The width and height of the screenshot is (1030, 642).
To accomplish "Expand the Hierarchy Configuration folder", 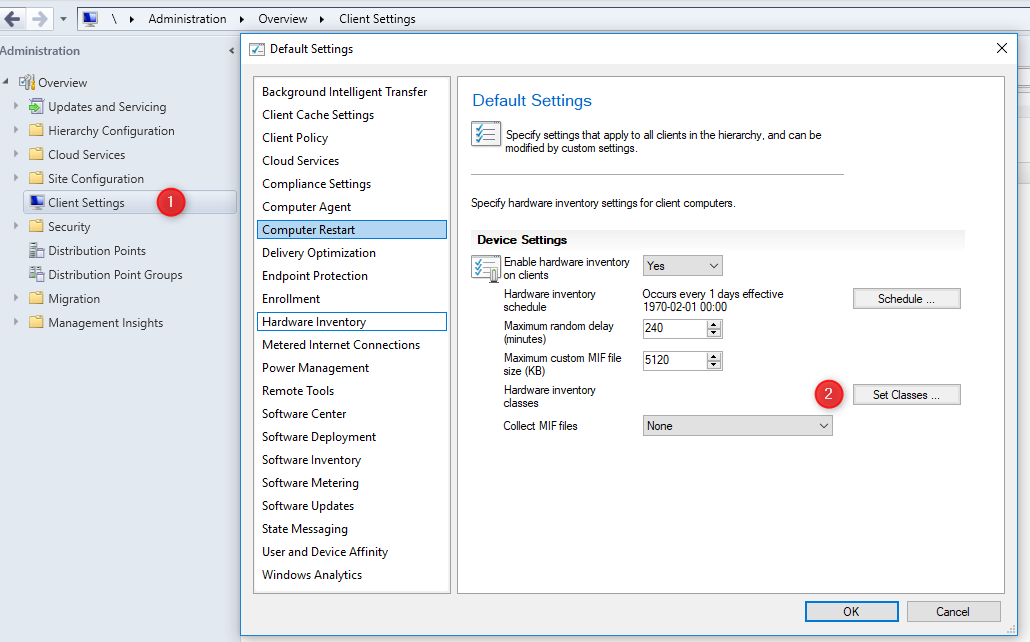I will pyautogui.click(x=16, y=130).
